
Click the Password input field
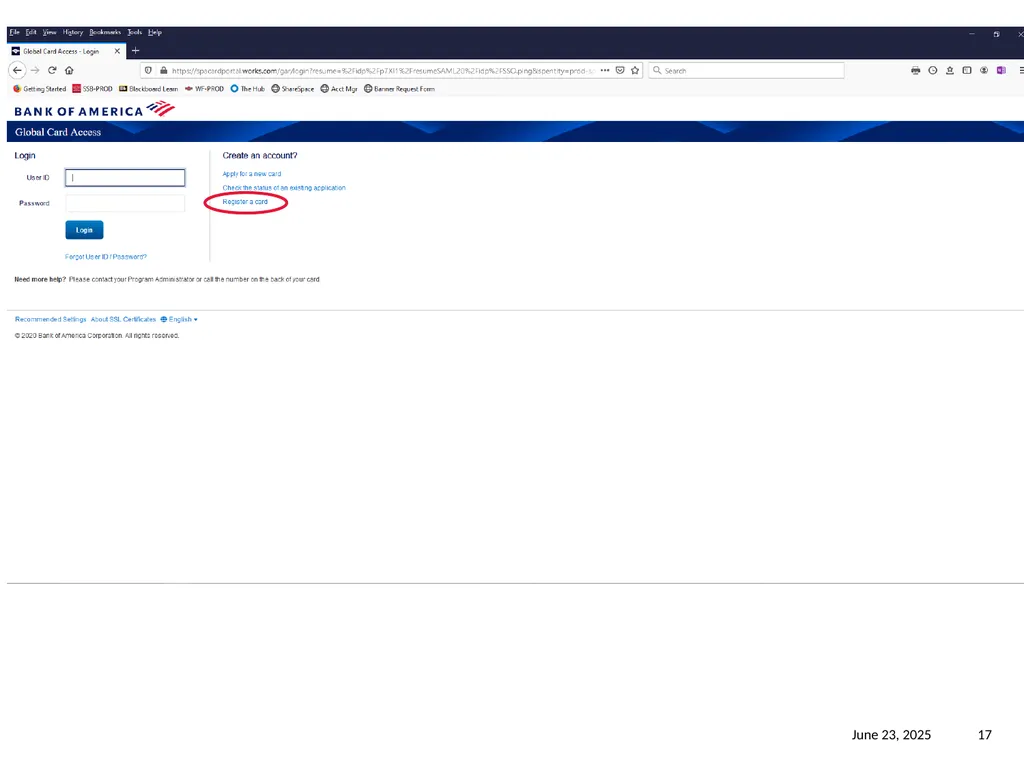click(125, 203)
